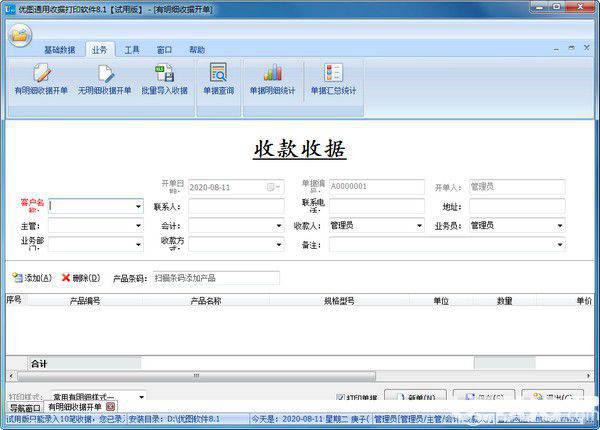
Task: Expand the 会计 dropdown
Action: [x=279, y=226]
